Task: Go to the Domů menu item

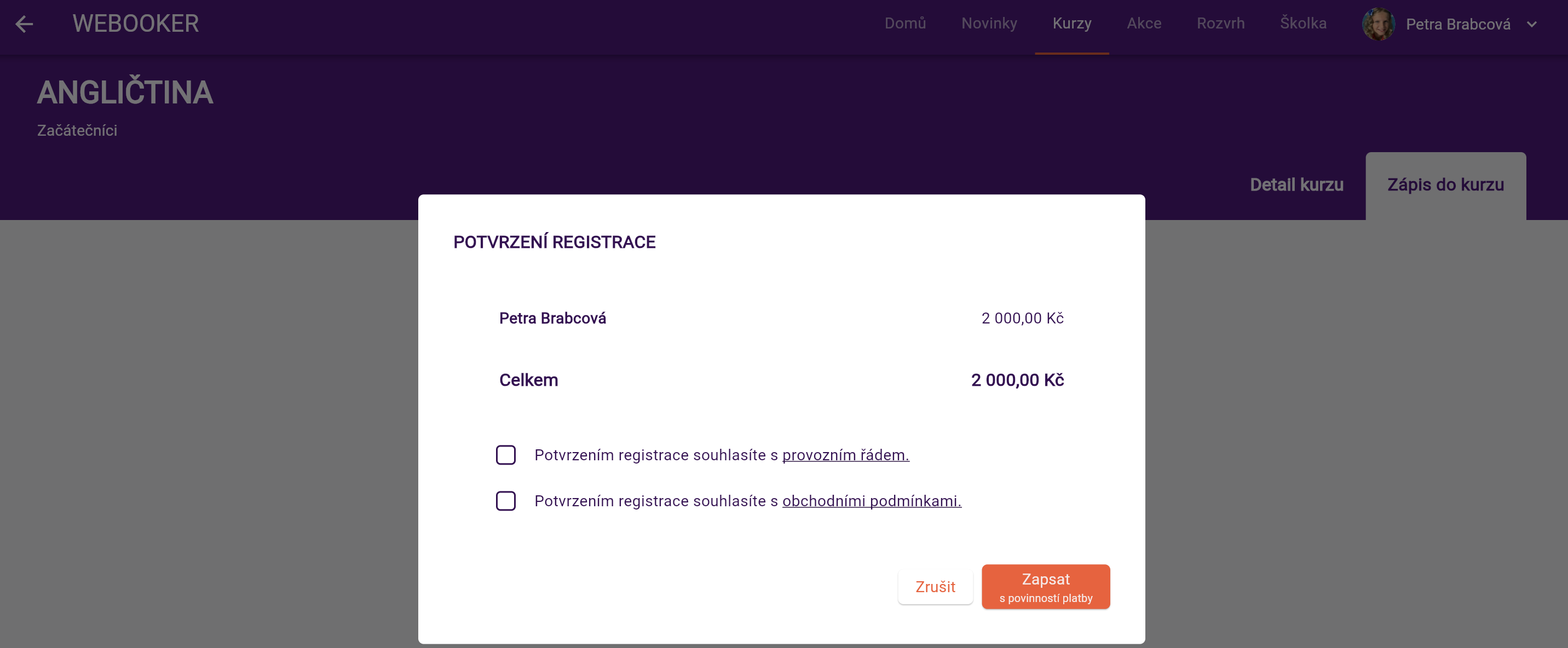Action: pos(904,23)
